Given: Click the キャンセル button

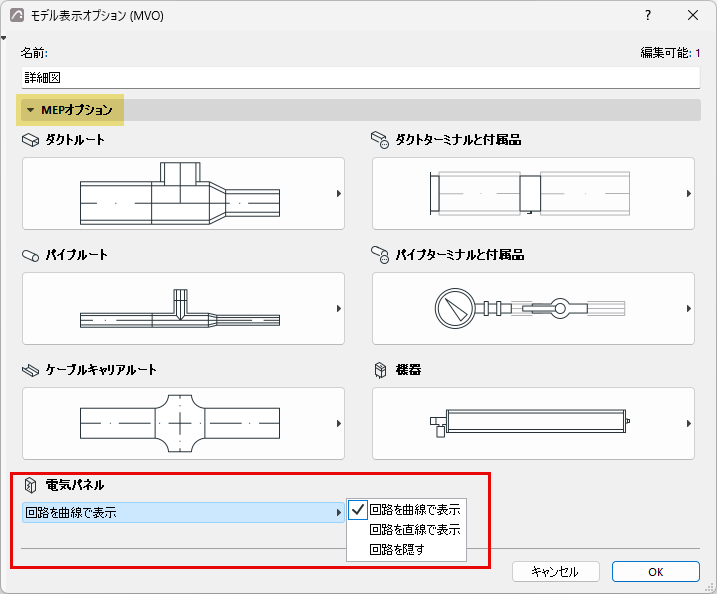Looking at the screenshot, I should tap(556, 572).
